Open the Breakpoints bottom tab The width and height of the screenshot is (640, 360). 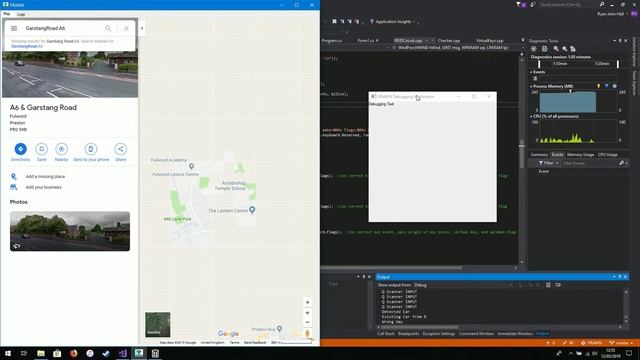click(409, 333)
